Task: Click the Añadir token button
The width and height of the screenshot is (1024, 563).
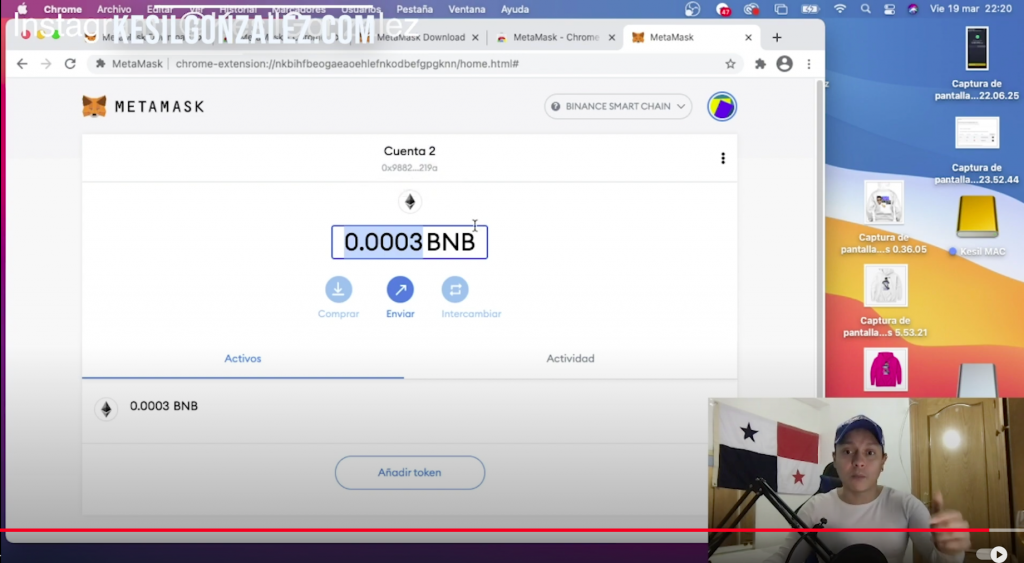Action: [410, 472]
